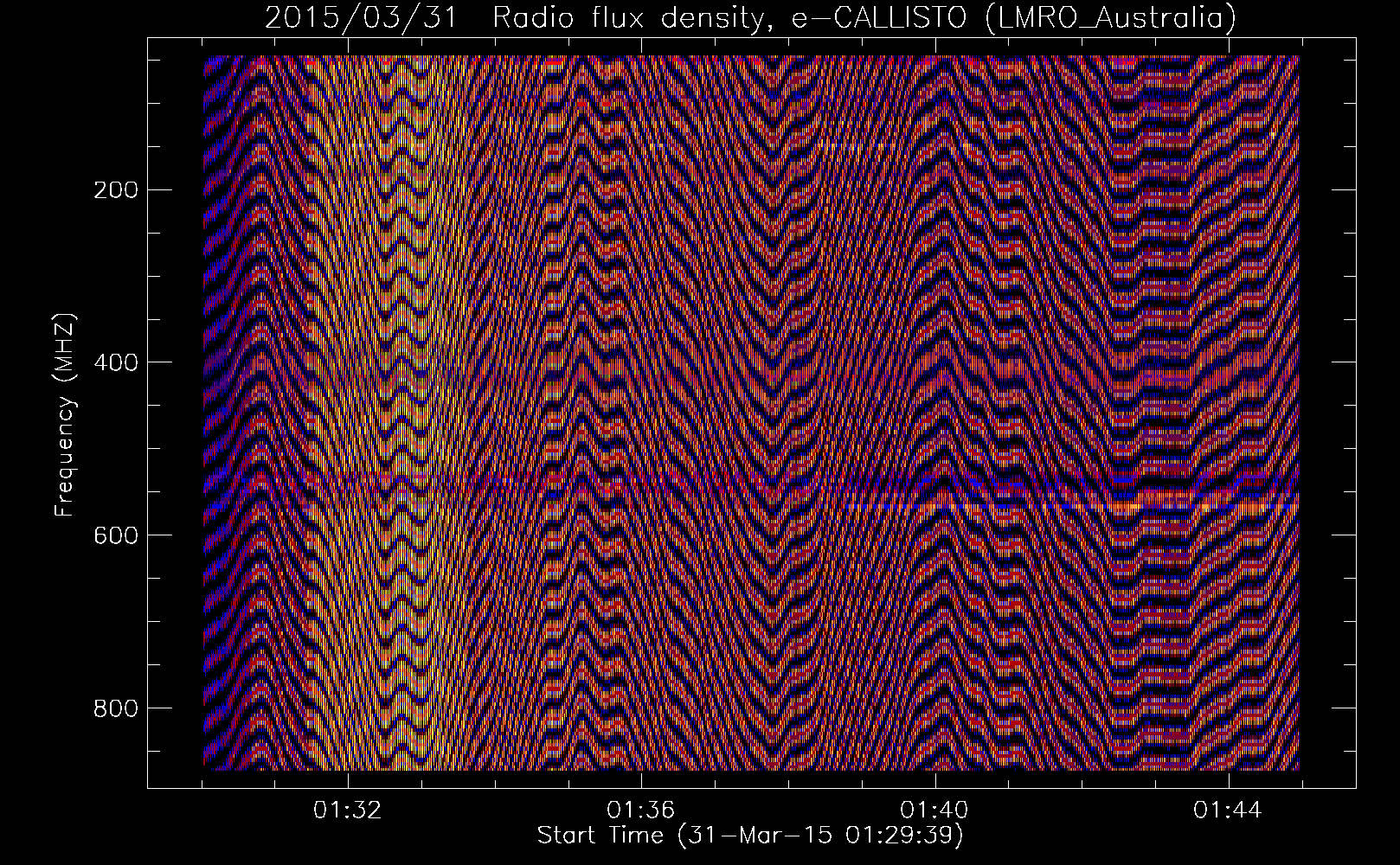
Task: Click the 800 frequency tick label
Action: coord(115,708)
